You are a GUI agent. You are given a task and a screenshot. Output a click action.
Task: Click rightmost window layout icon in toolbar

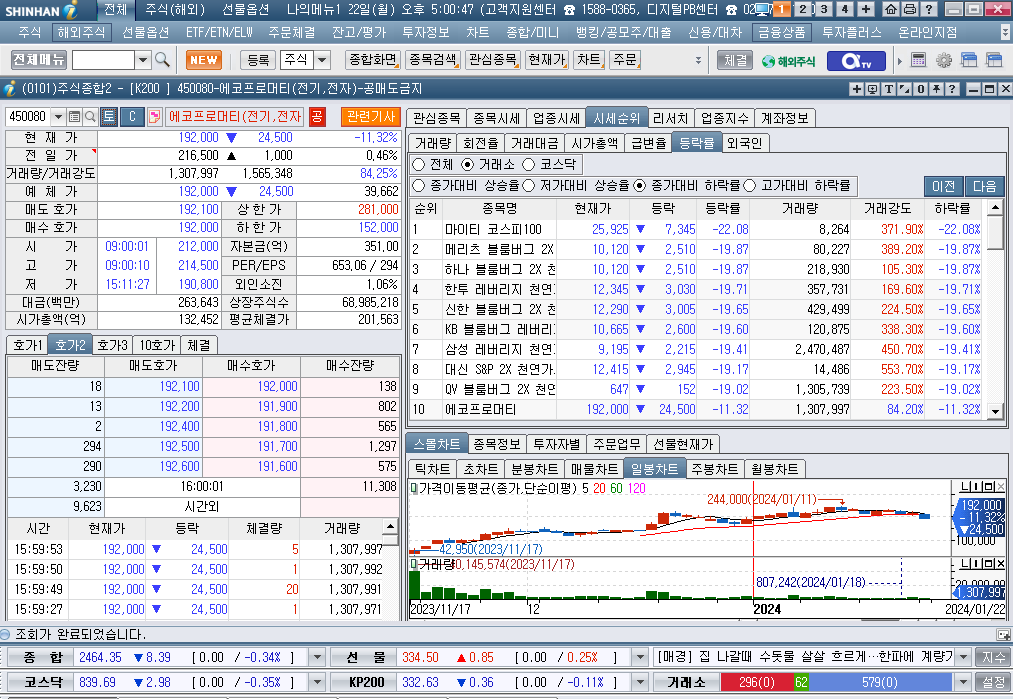pos(994,60)
